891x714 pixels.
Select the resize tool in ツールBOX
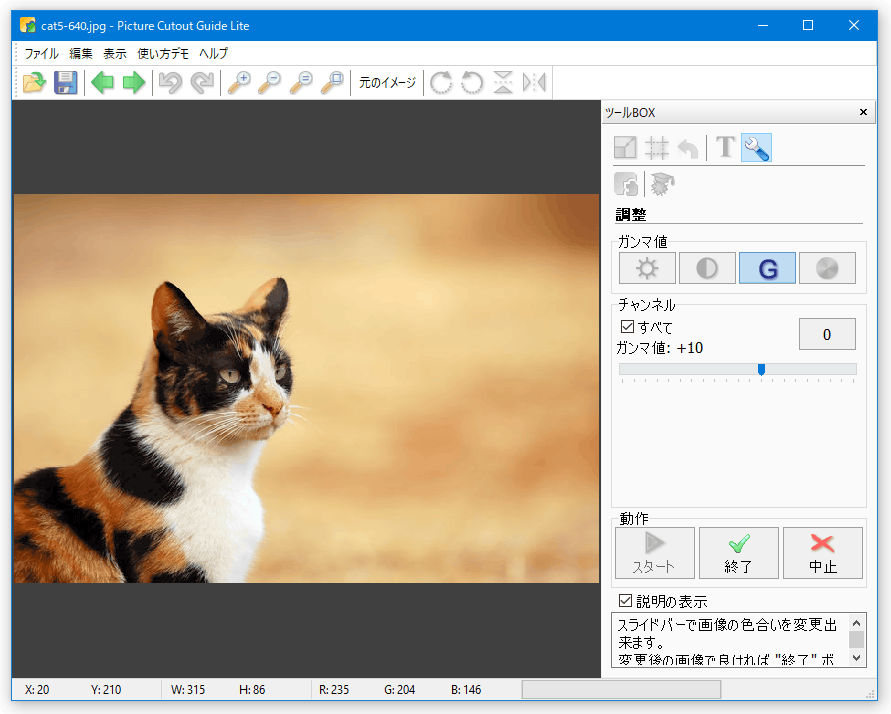pyautogui.click(x=625, y=148)
